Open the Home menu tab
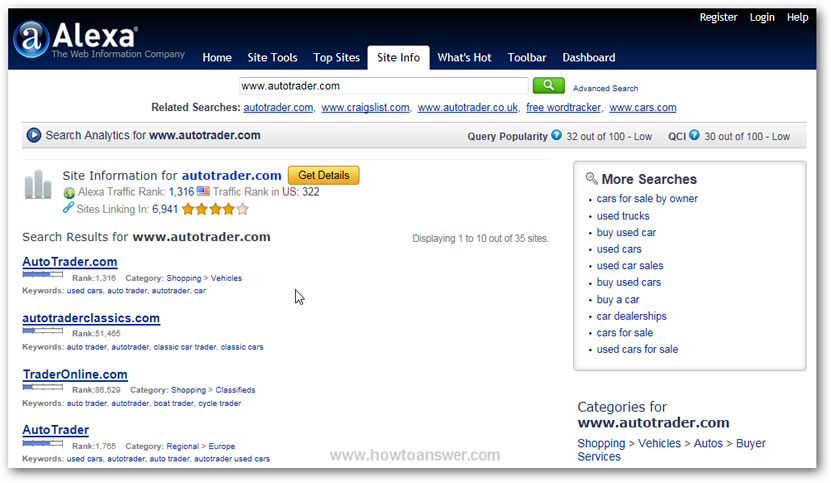Viewport: 831px width, 483px height. (x=217, y=57)
